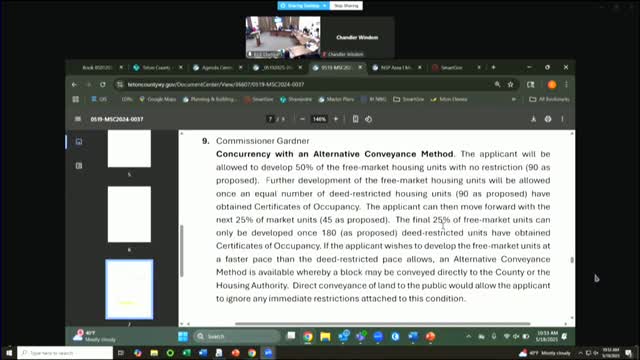Open a new browser tab

tap(493, 67)
